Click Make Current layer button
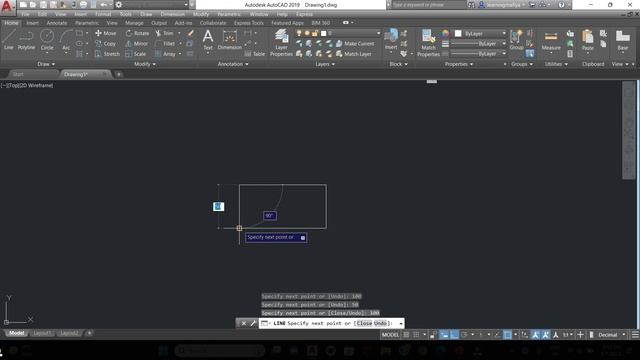The image size is (640, 360). pos(355,43)
